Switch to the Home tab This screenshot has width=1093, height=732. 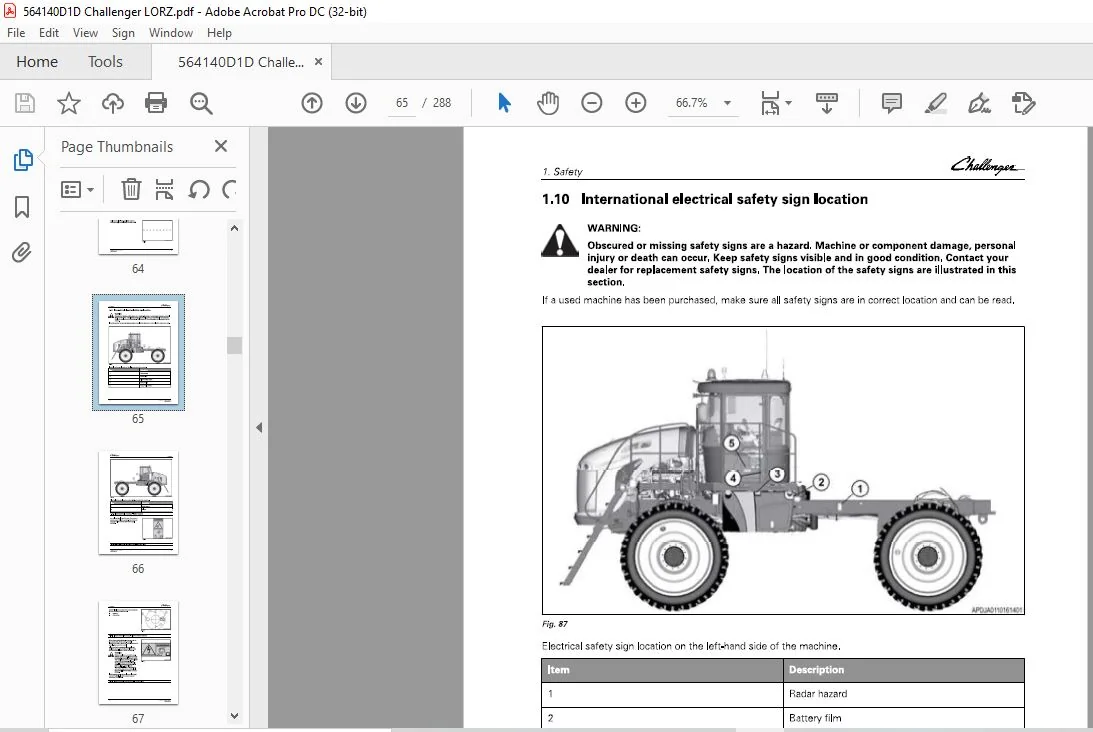click(37, 62)
